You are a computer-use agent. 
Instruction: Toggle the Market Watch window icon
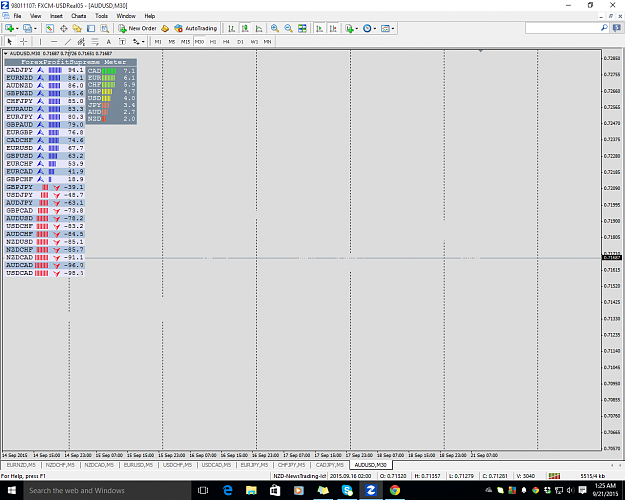[x=49, y=28]
